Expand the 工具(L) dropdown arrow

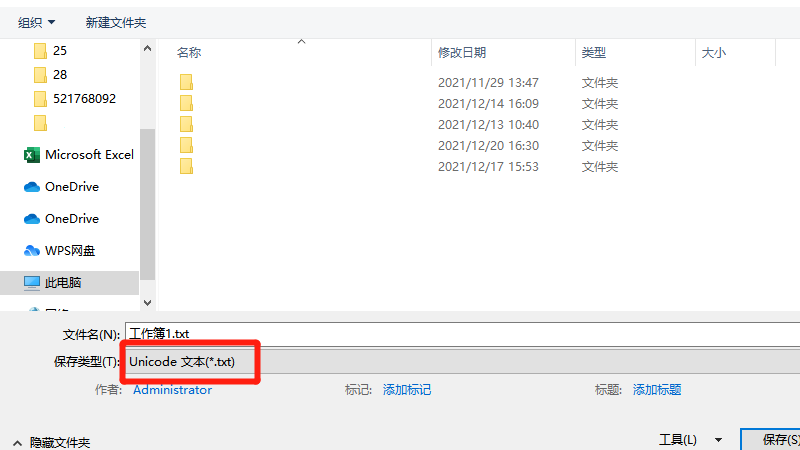coord(718,440)
